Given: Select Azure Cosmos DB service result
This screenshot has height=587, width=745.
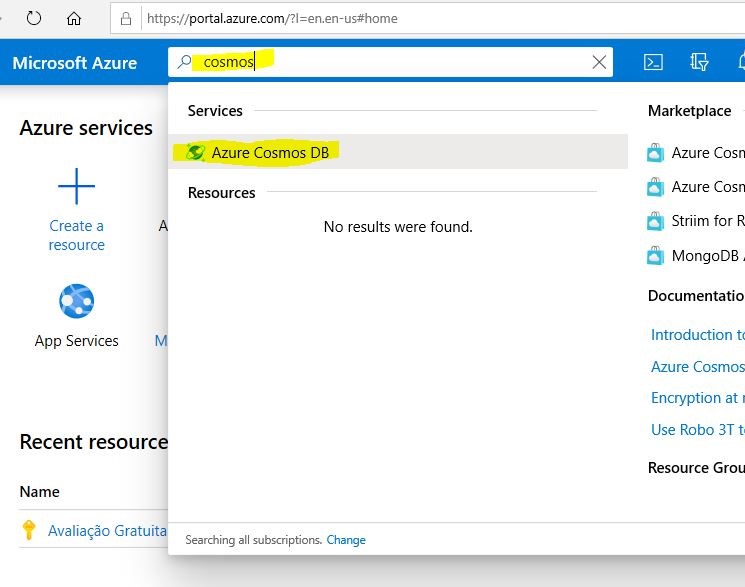Looking at the screenshot, I should [398, 152].
